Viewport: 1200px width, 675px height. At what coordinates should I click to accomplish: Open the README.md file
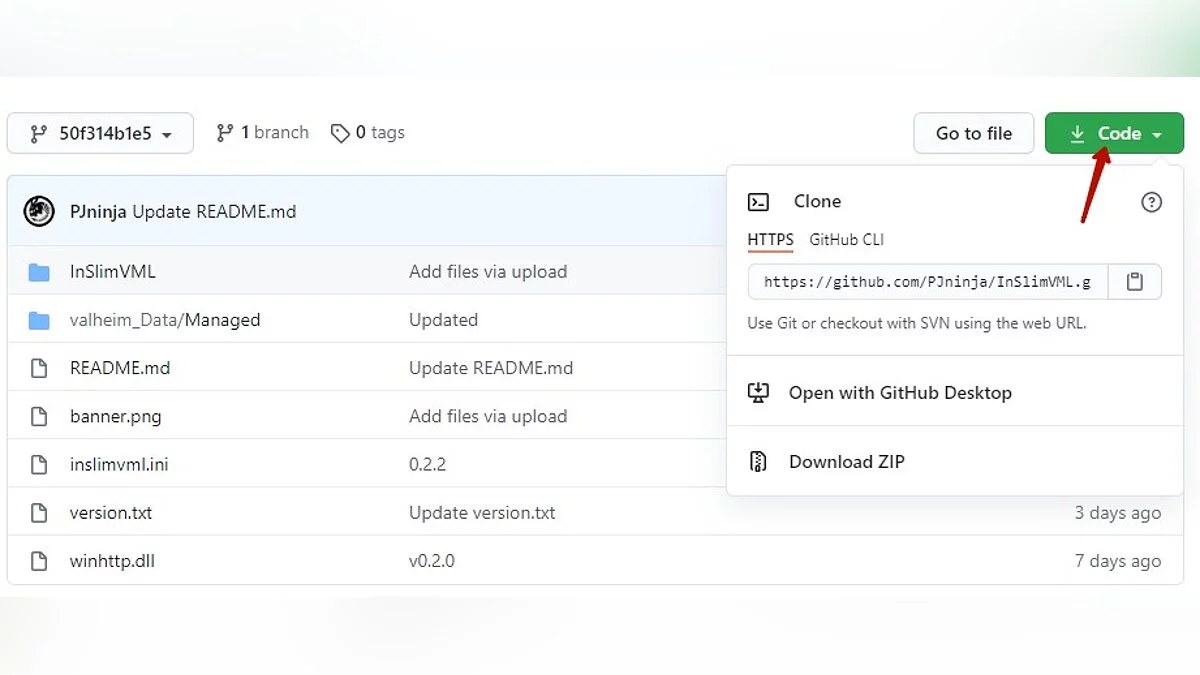[120, 368]
